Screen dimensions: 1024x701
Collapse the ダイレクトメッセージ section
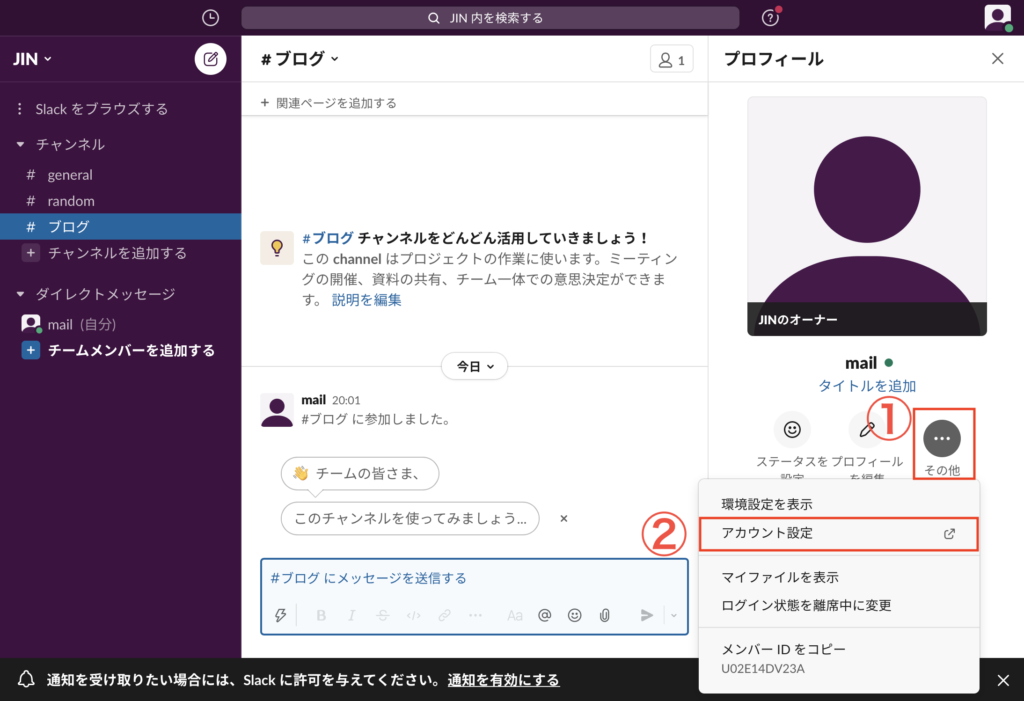21,294
